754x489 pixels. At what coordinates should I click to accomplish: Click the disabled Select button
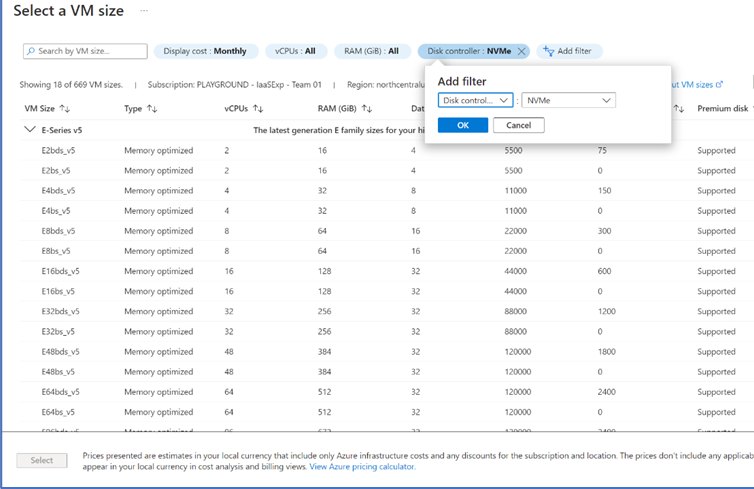tap(42, 460)
